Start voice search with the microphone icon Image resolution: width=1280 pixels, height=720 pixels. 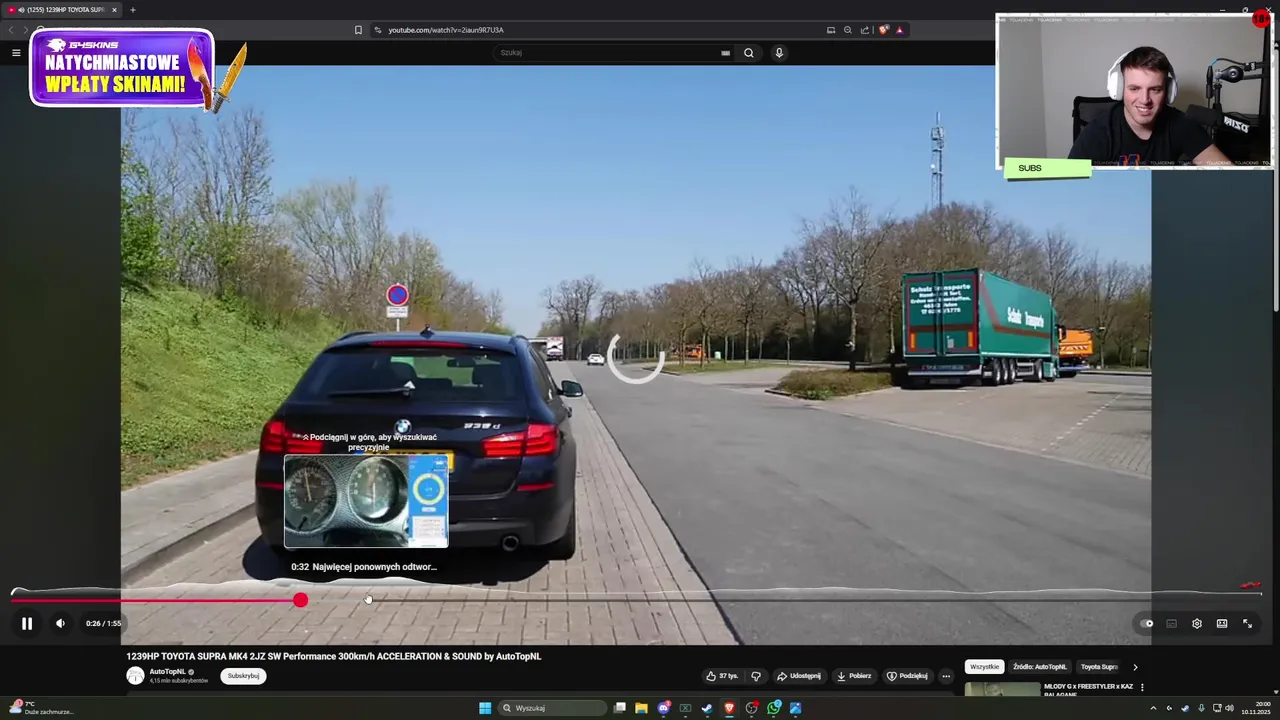779,53
